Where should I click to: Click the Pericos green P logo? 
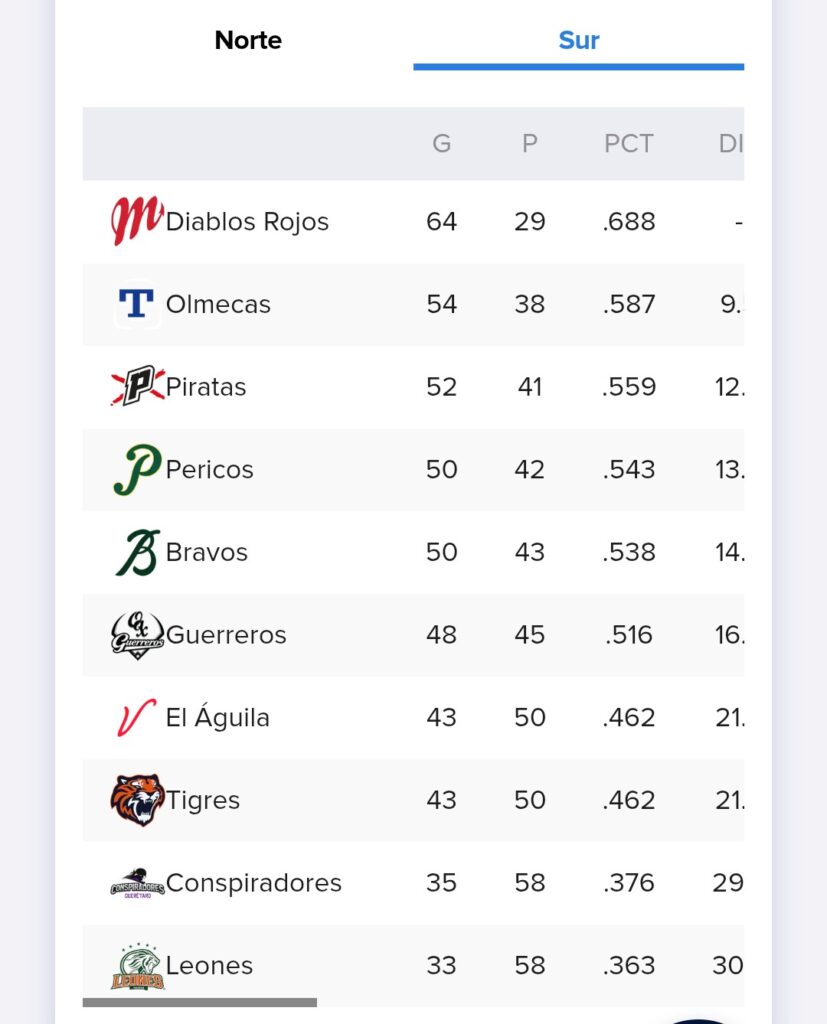tap(137, 469)
